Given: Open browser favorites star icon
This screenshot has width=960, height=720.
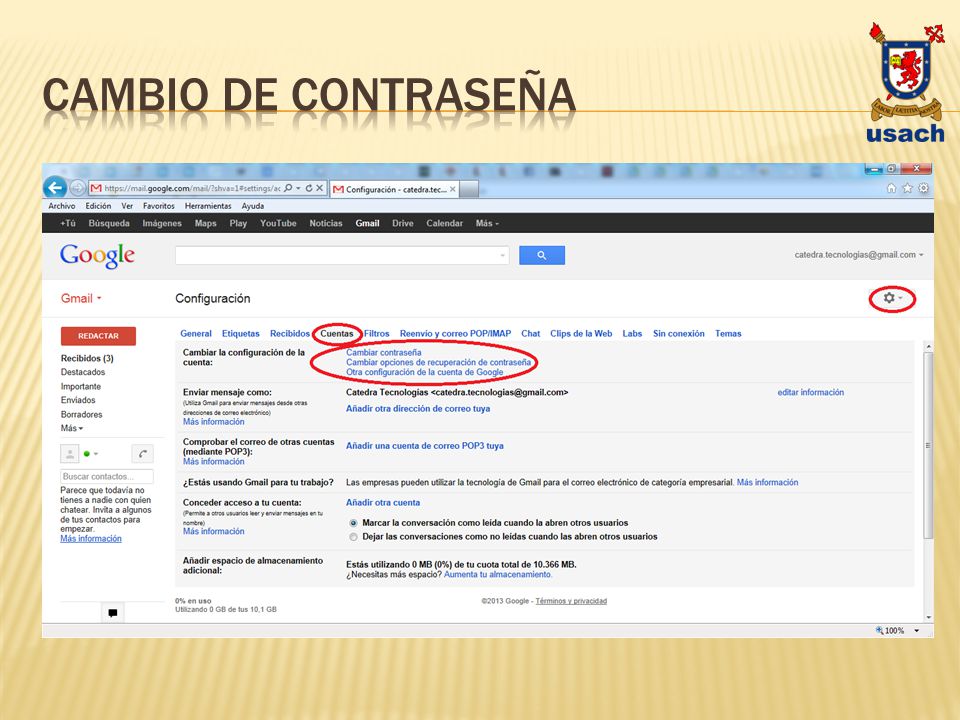Looking at the screenshot, I should (x=907, y=188).
